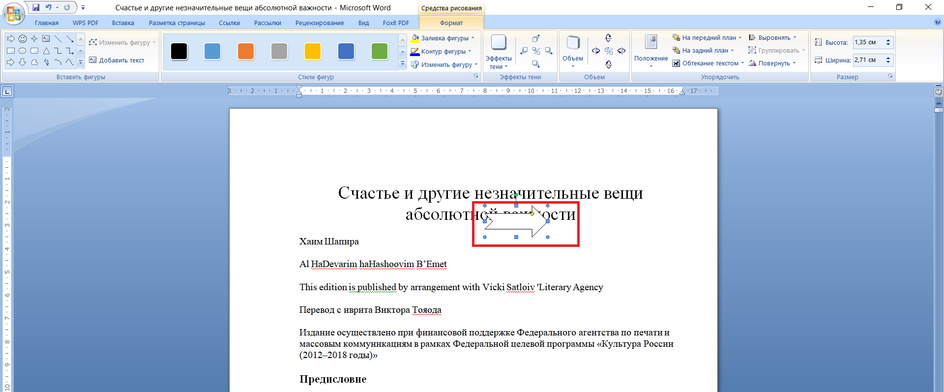Pick the cloud shape from the gallery
The image size is (944, 392).
34,62
